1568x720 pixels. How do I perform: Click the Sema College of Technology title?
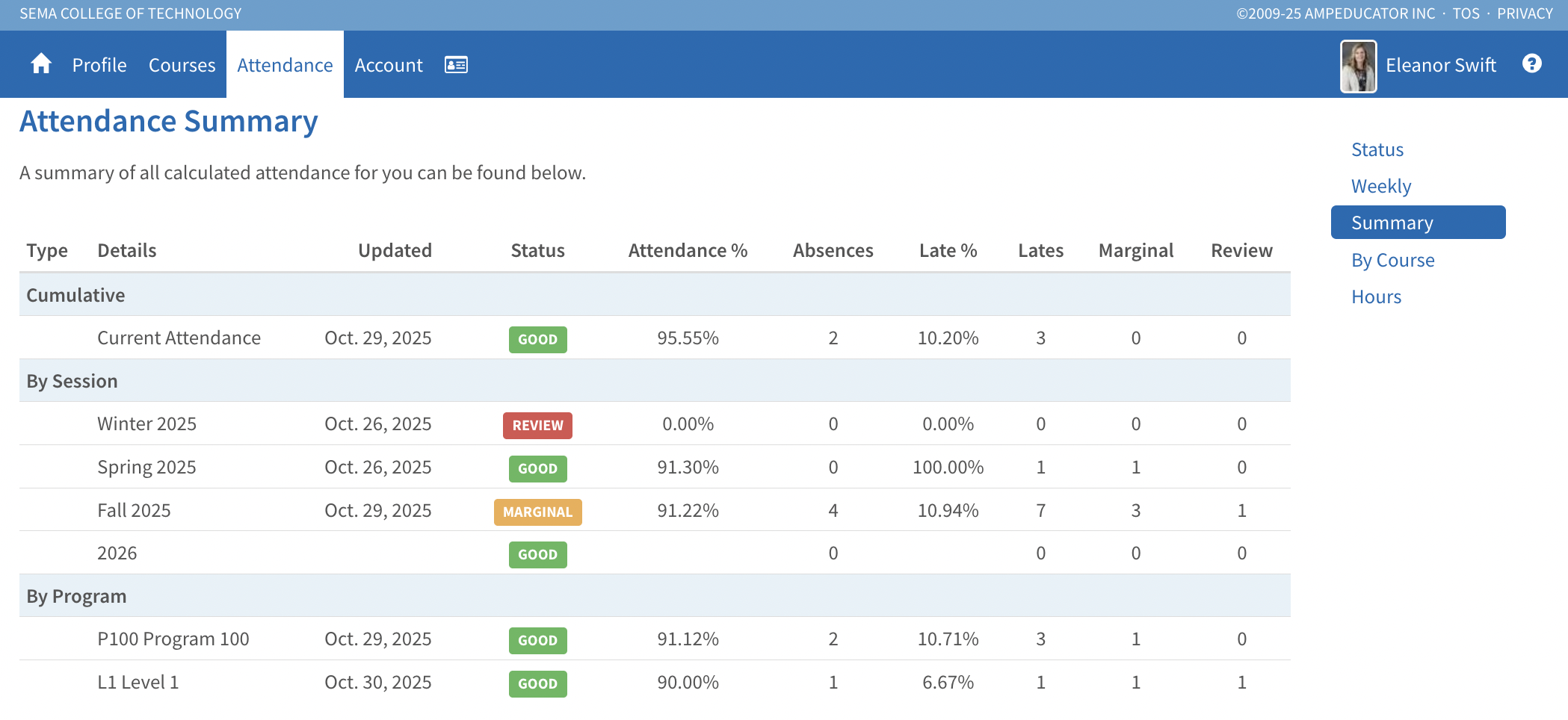(131, 13)
